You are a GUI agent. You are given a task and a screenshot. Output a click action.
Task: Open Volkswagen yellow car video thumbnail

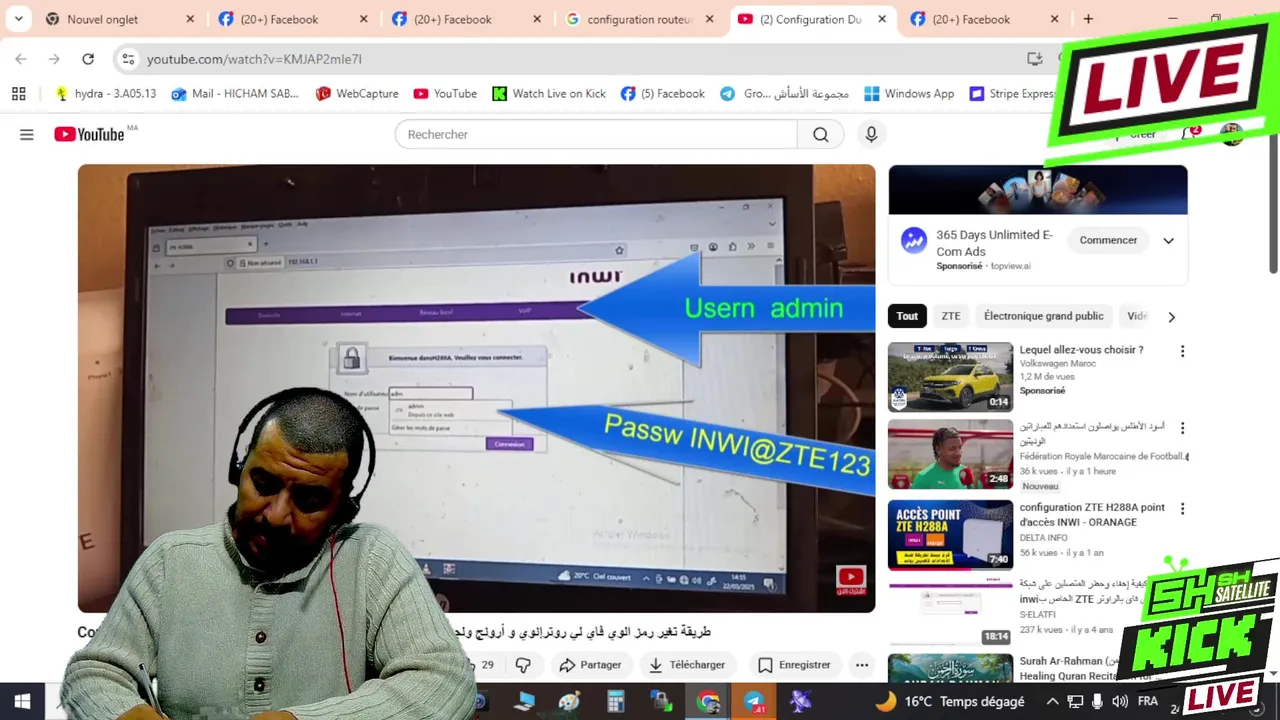coord(950,377)
